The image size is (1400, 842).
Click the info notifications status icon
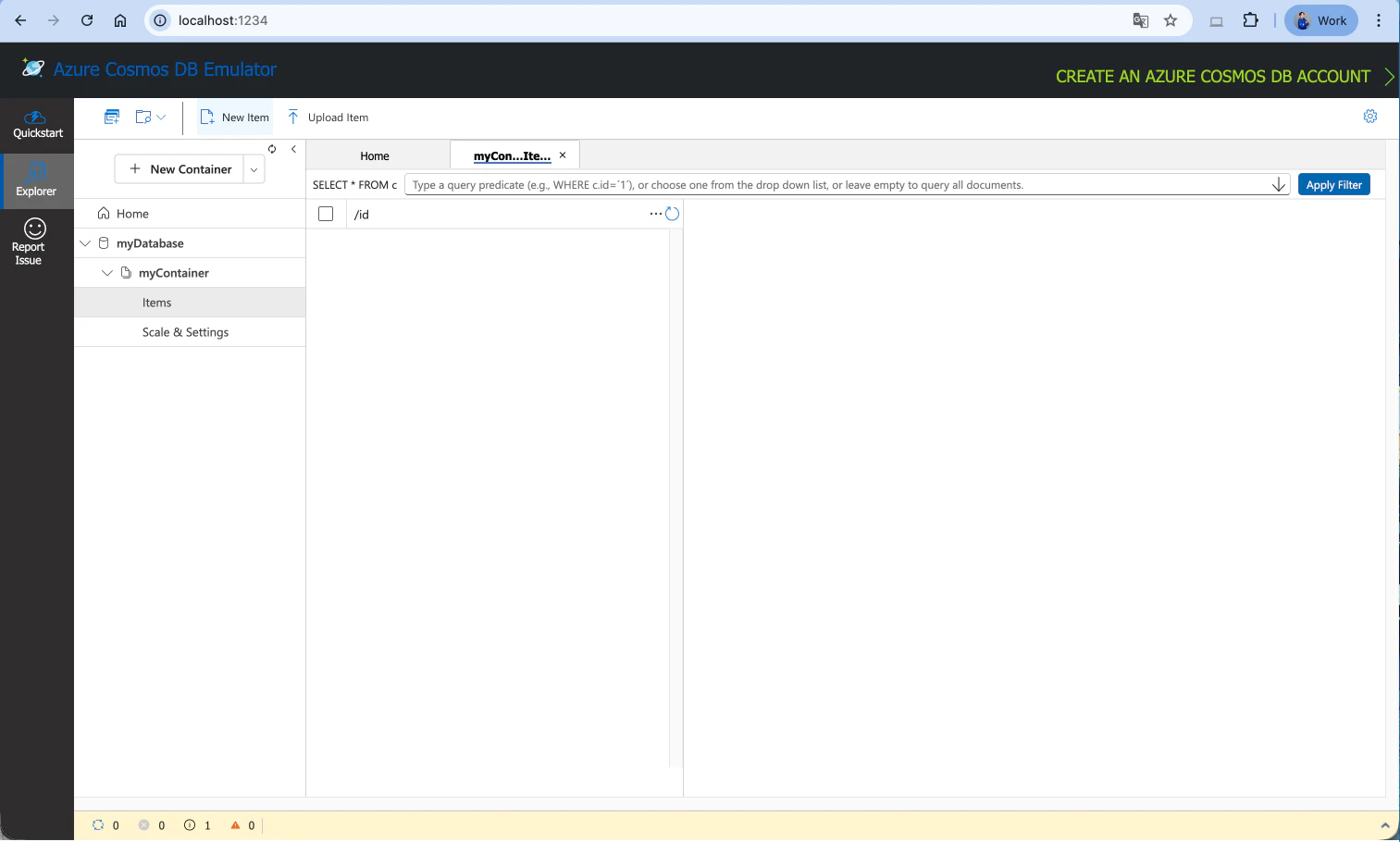pos(190,825)
